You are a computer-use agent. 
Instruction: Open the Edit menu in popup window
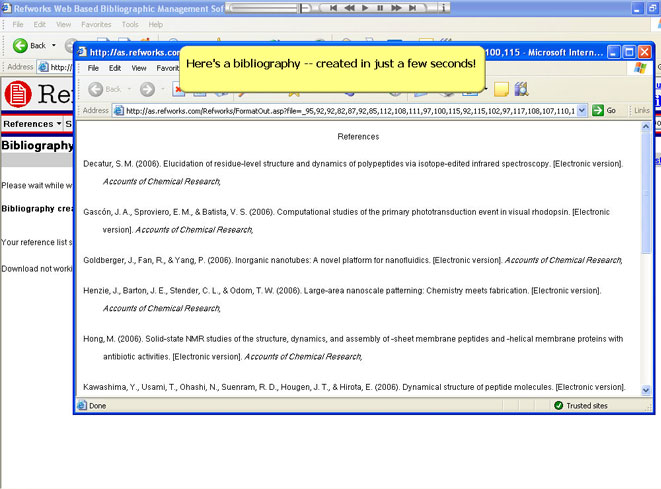click(116, 68)
